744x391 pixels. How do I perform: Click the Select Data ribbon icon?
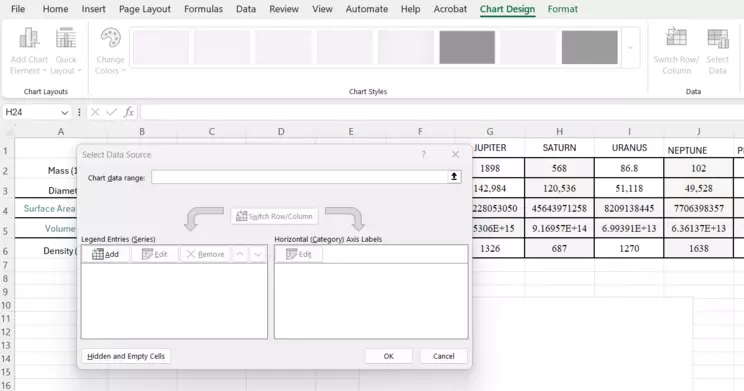(x=717, y=51)
